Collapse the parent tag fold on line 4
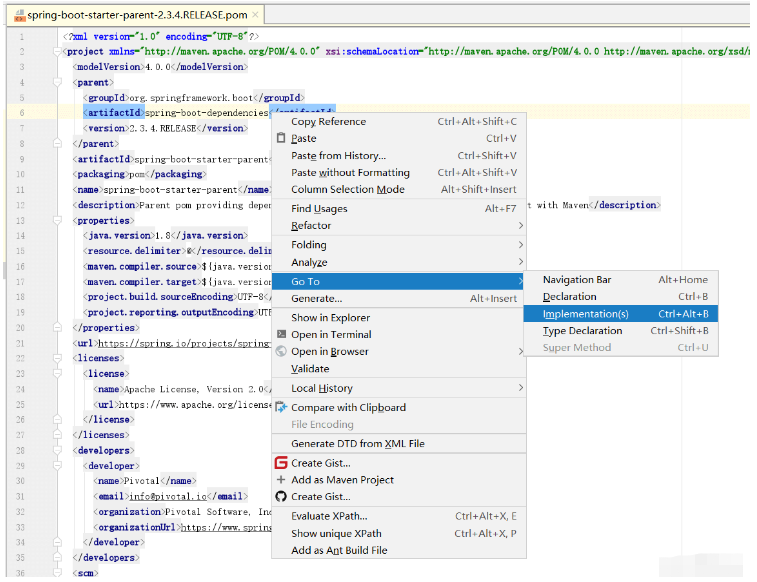Screen dimensions: 757x582 coord(57,82)
